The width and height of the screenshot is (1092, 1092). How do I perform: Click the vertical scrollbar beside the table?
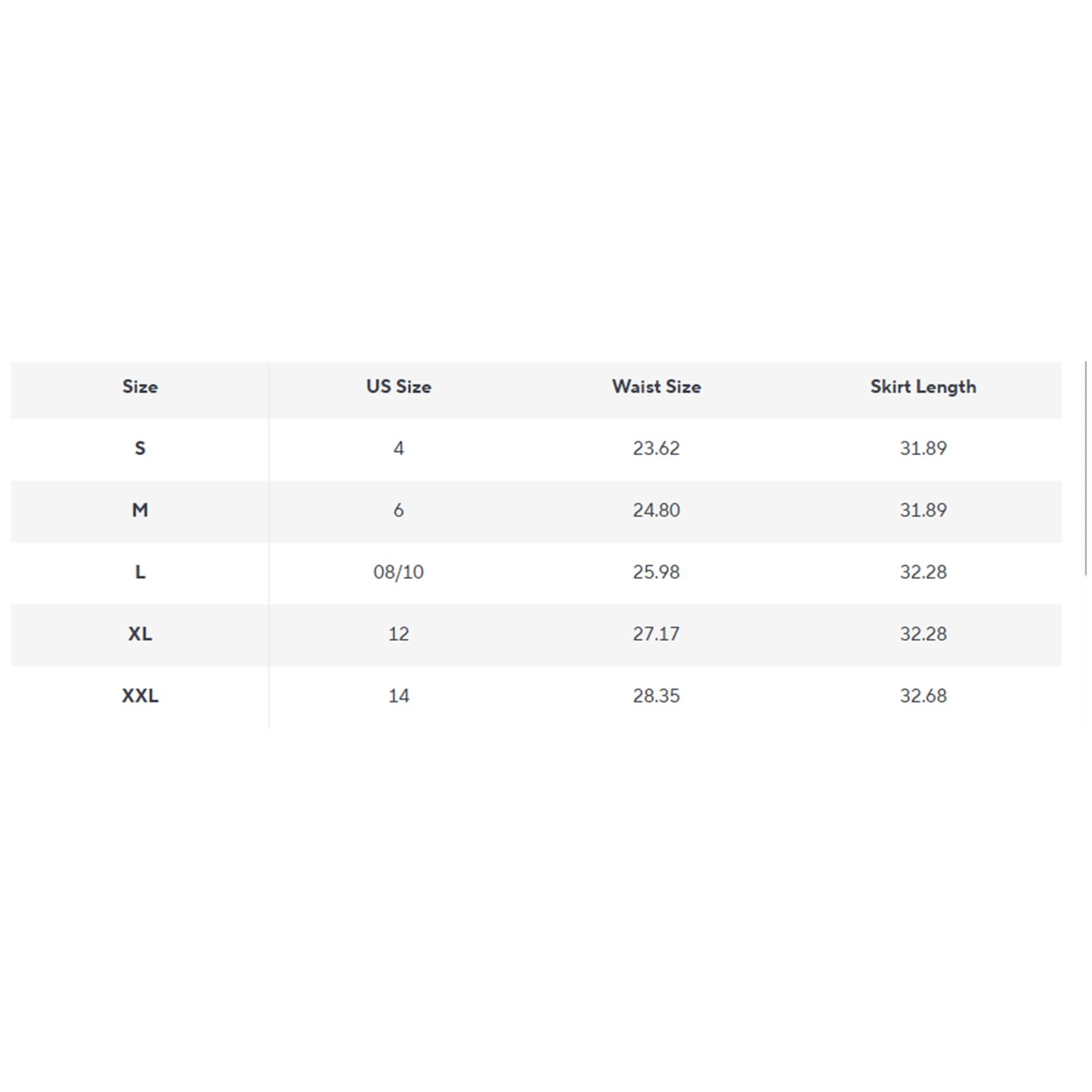point(1085,469)
